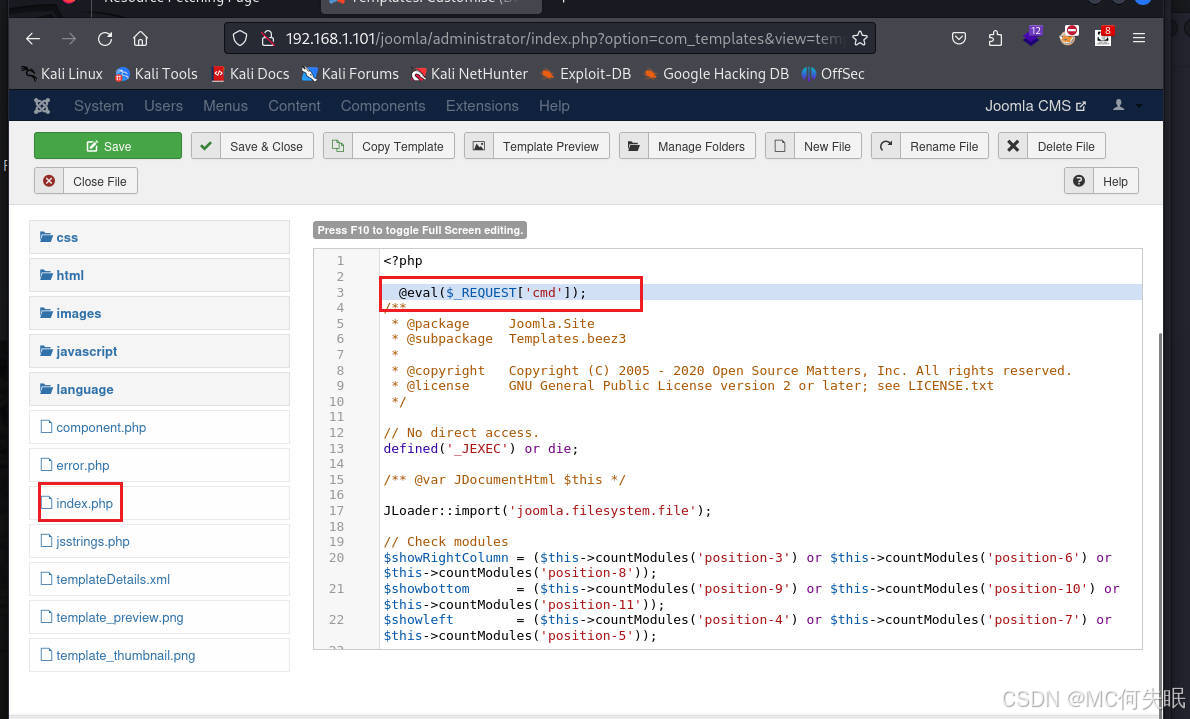Viewport: 1190px width, 719px height.
Task: Click the Delete File button
Action: (x=1051, y=146)
